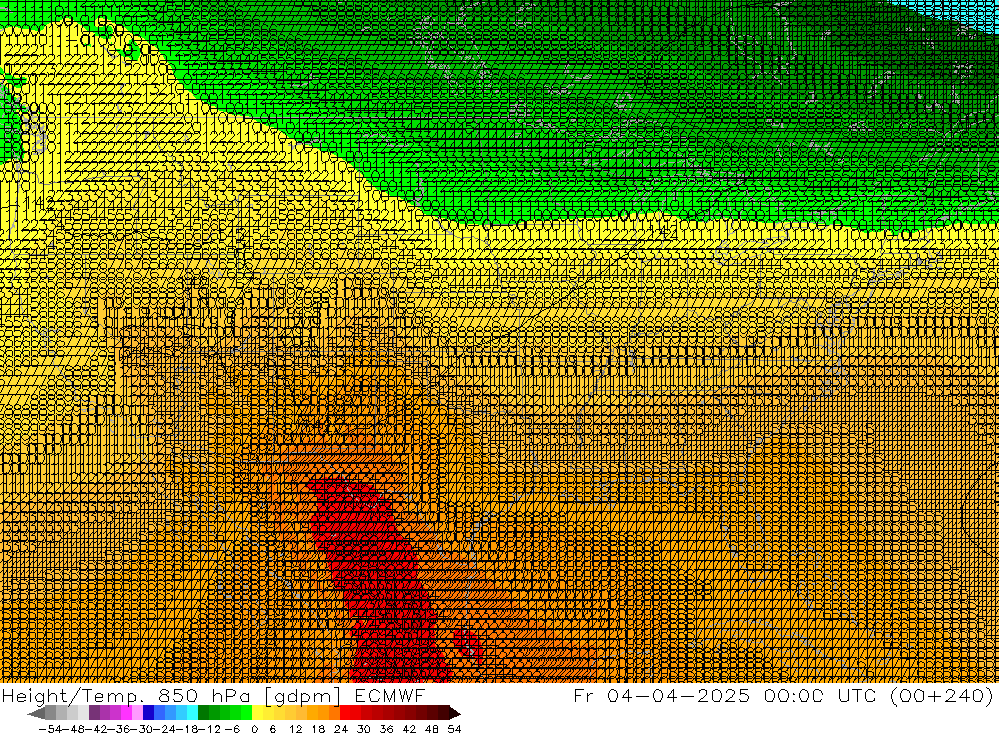Click the dark right arrow of the color scale

pyautogui.click(x=455, y=713)
